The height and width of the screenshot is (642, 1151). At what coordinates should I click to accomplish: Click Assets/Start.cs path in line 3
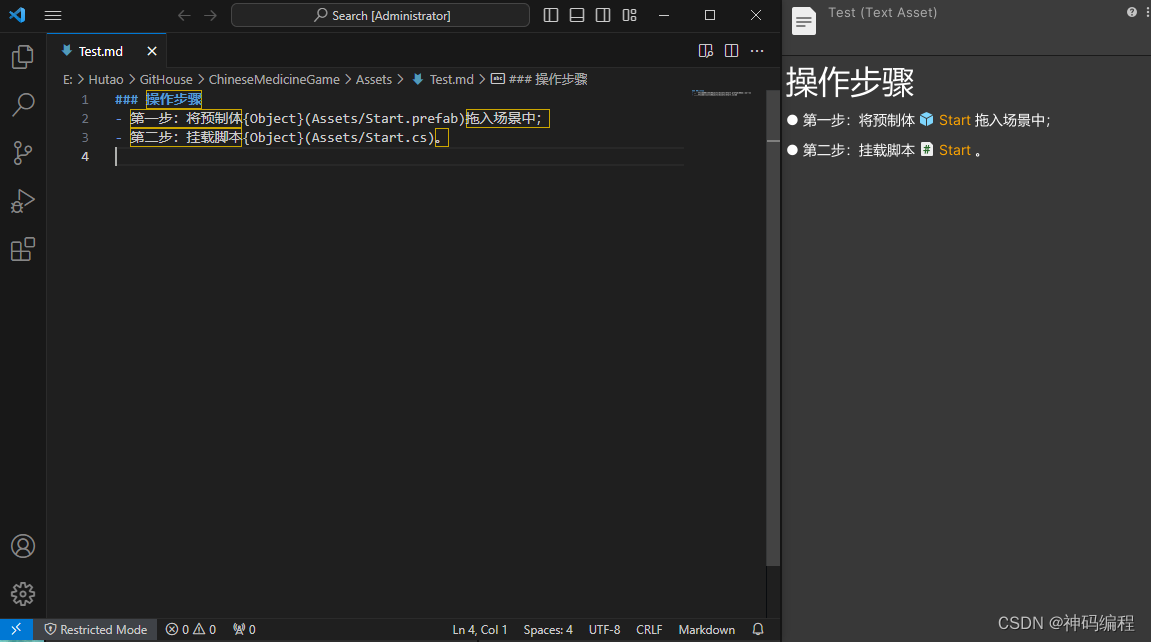[x=368, y=137]
